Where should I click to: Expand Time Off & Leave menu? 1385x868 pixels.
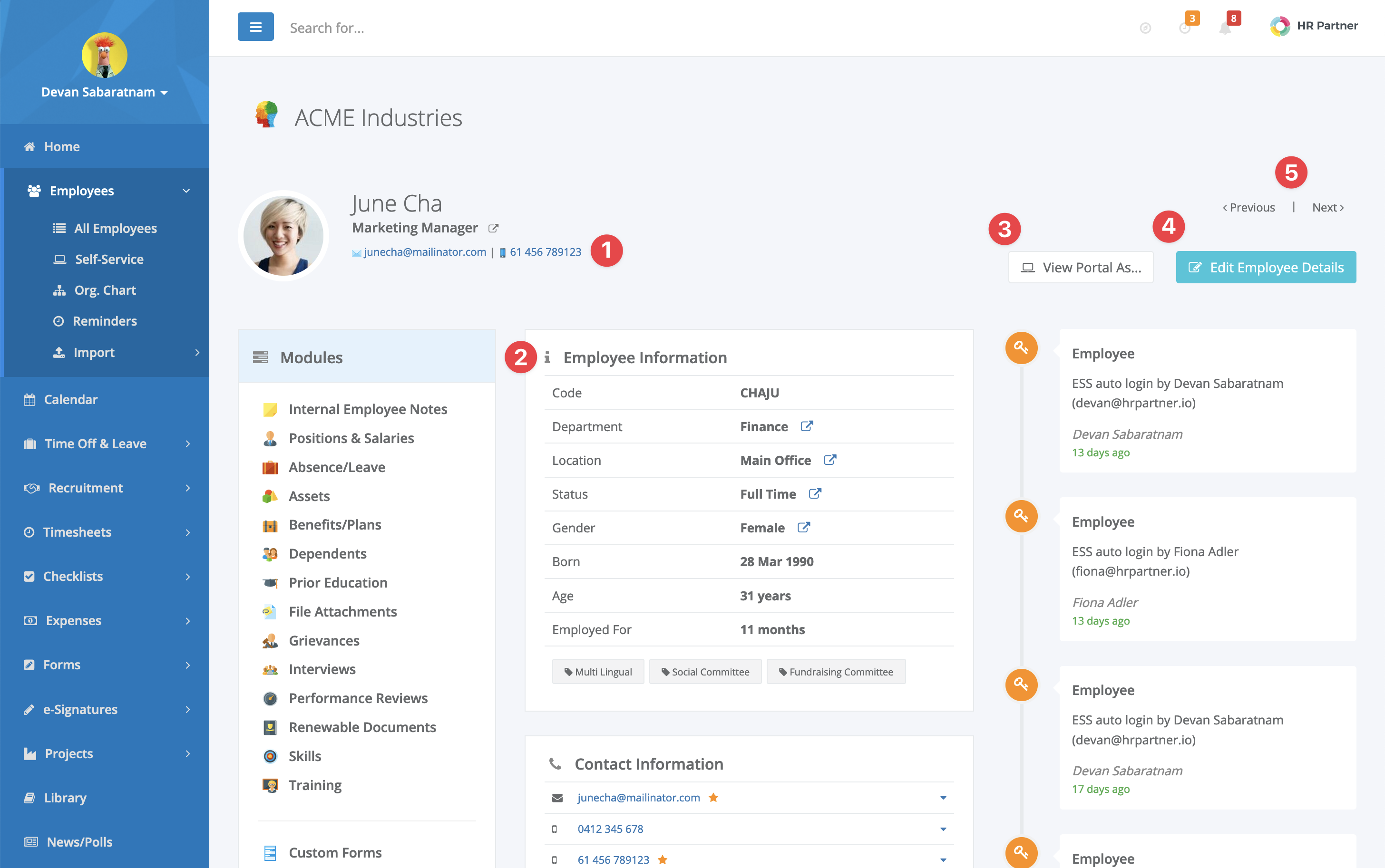[188, 444]
